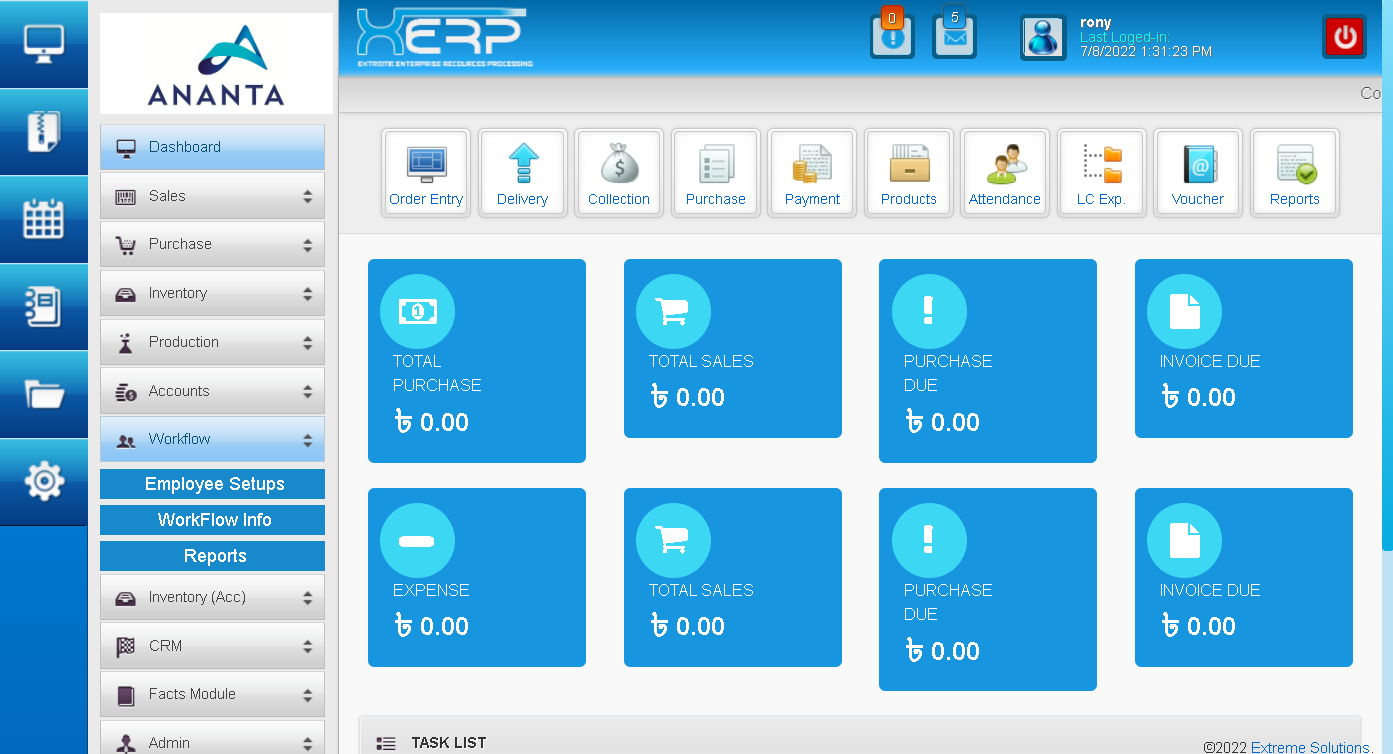Open the calendar icon in left bar
The image size is (1393, 754).
(44, 219)
